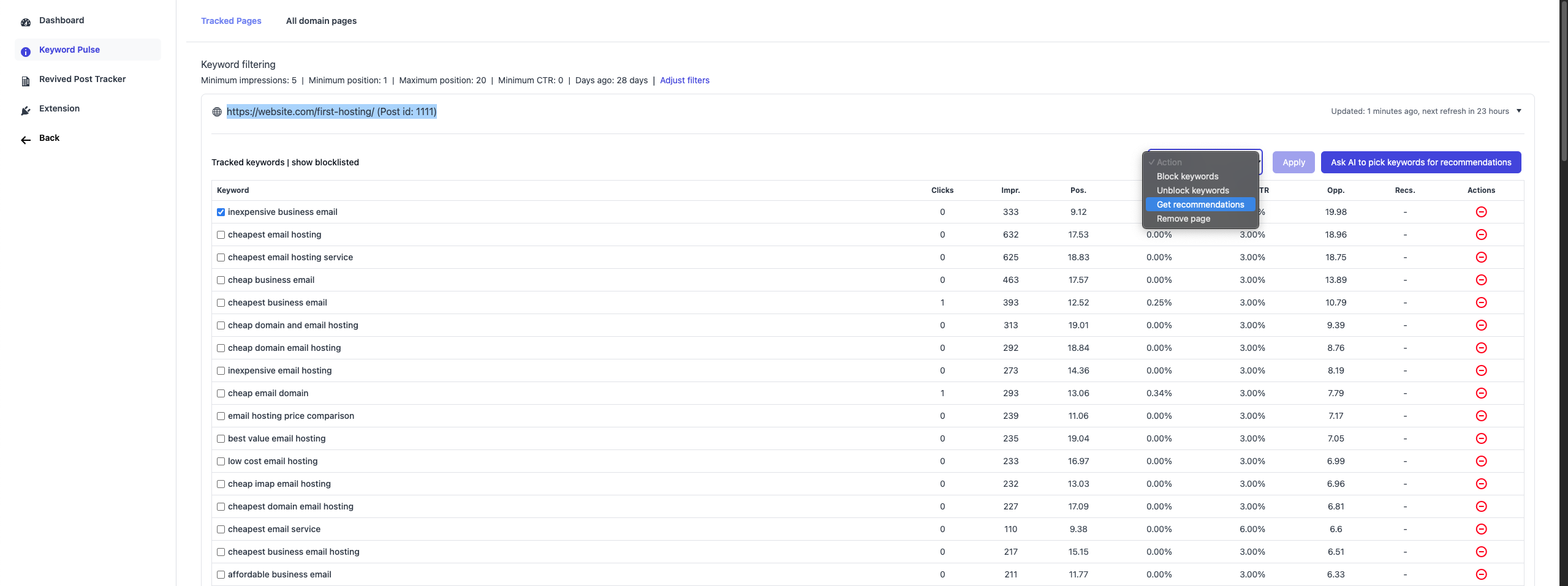The image size is (1568, 586).
Task: Click the Pos. column header
Action: 1078,190
